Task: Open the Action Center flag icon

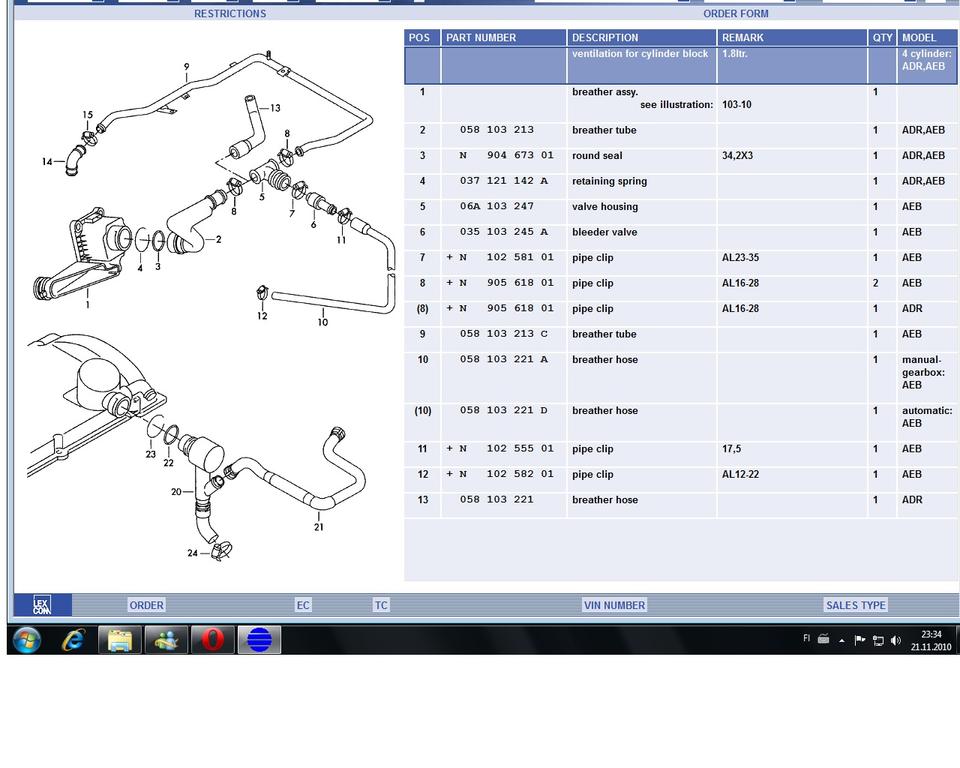Action: pyautogui.click(x=859, y=640)
